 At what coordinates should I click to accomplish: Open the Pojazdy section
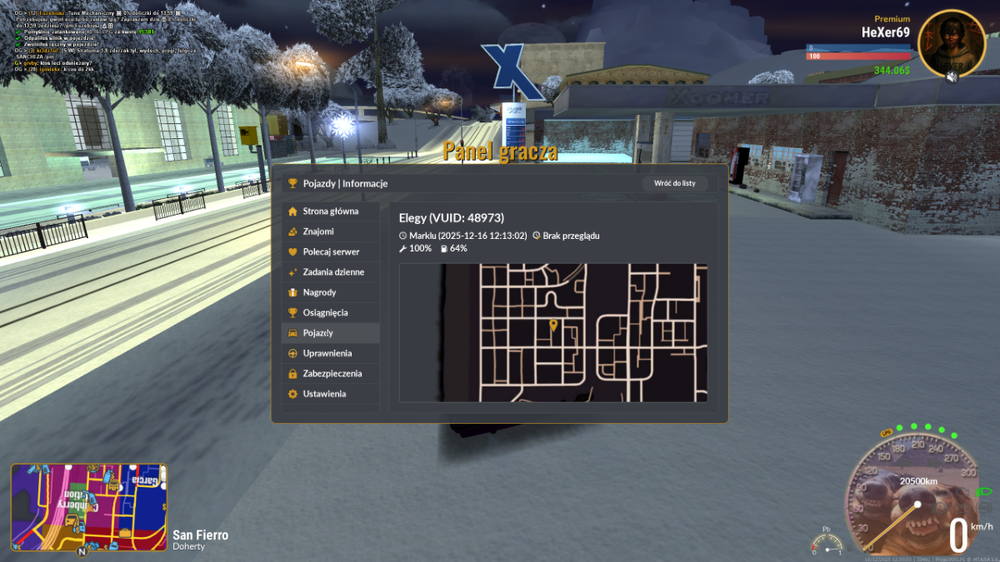click(x=330, y=333)
